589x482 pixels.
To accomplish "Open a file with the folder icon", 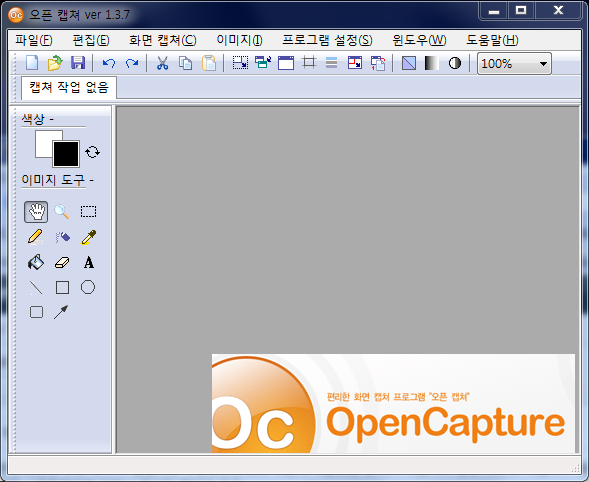I will click(x=55, y=63).
